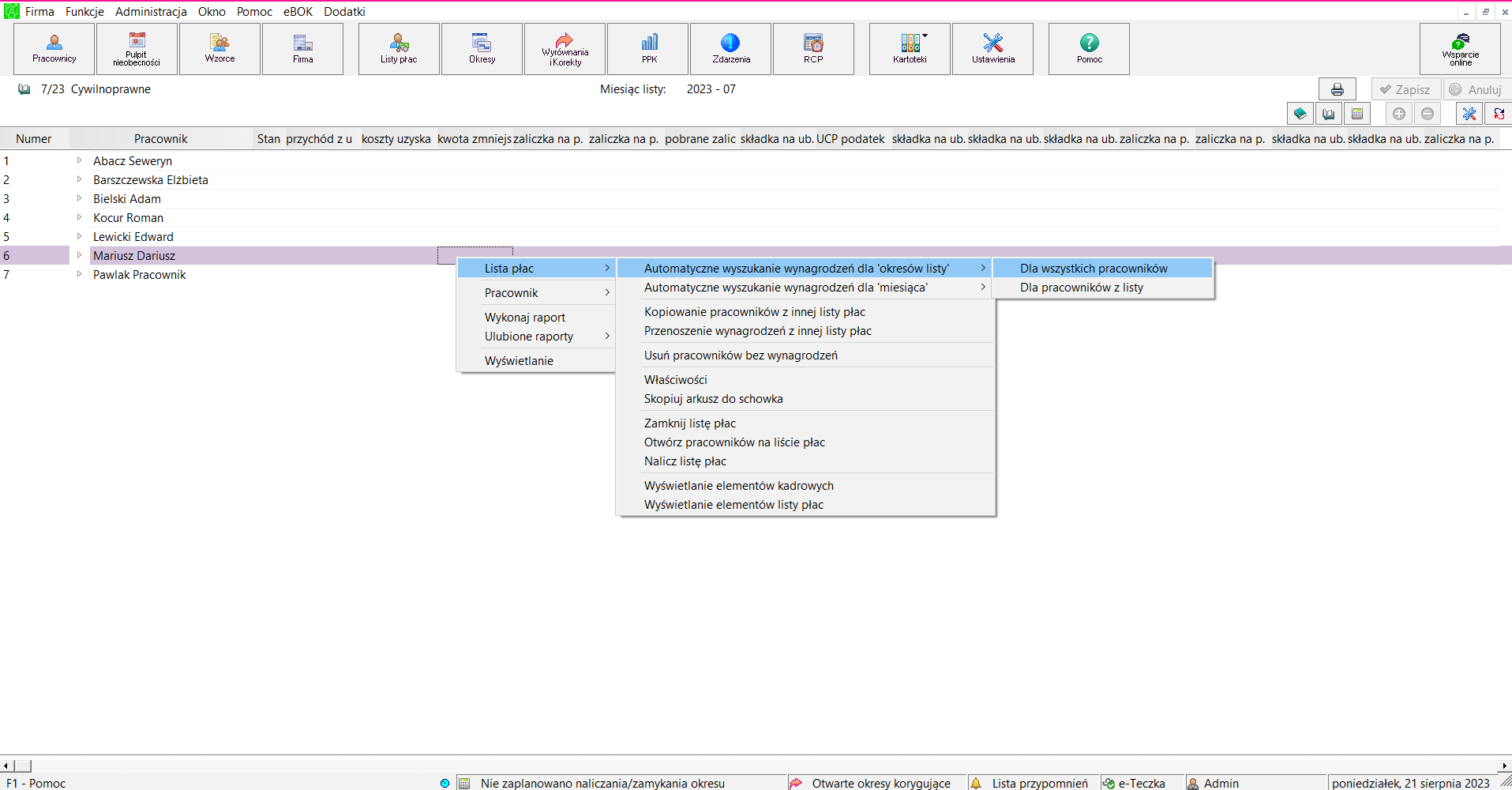Open the Administracja menu

pyautogui.click(x=151, y=11)
